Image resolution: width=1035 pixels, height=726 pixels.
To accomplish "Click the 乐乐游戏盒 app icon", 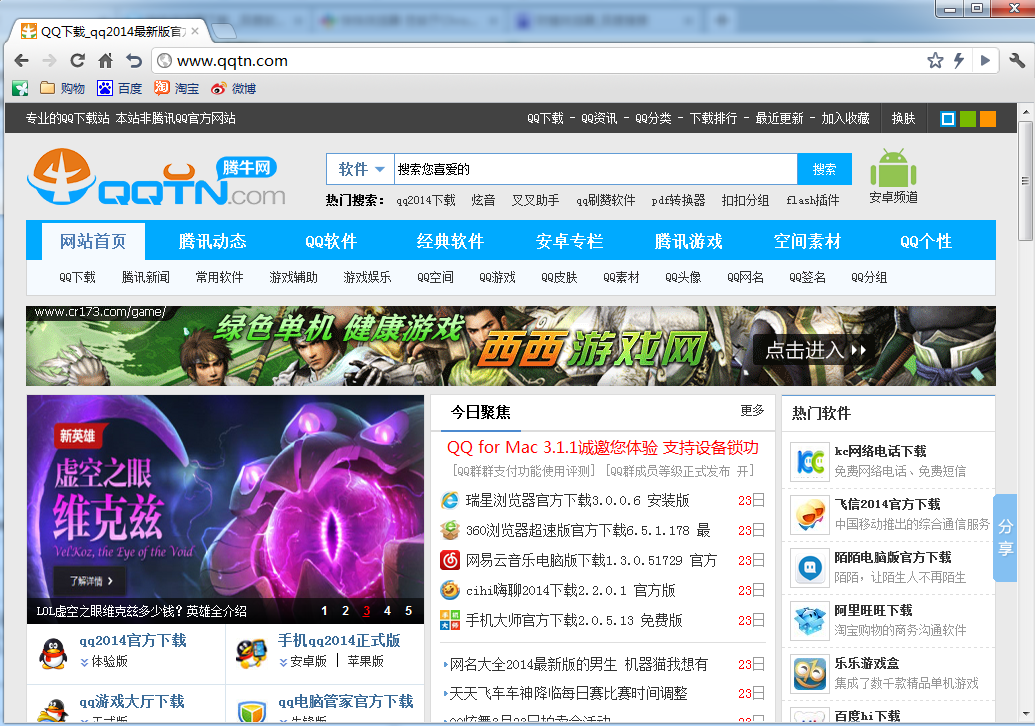I will pos(810,673).
